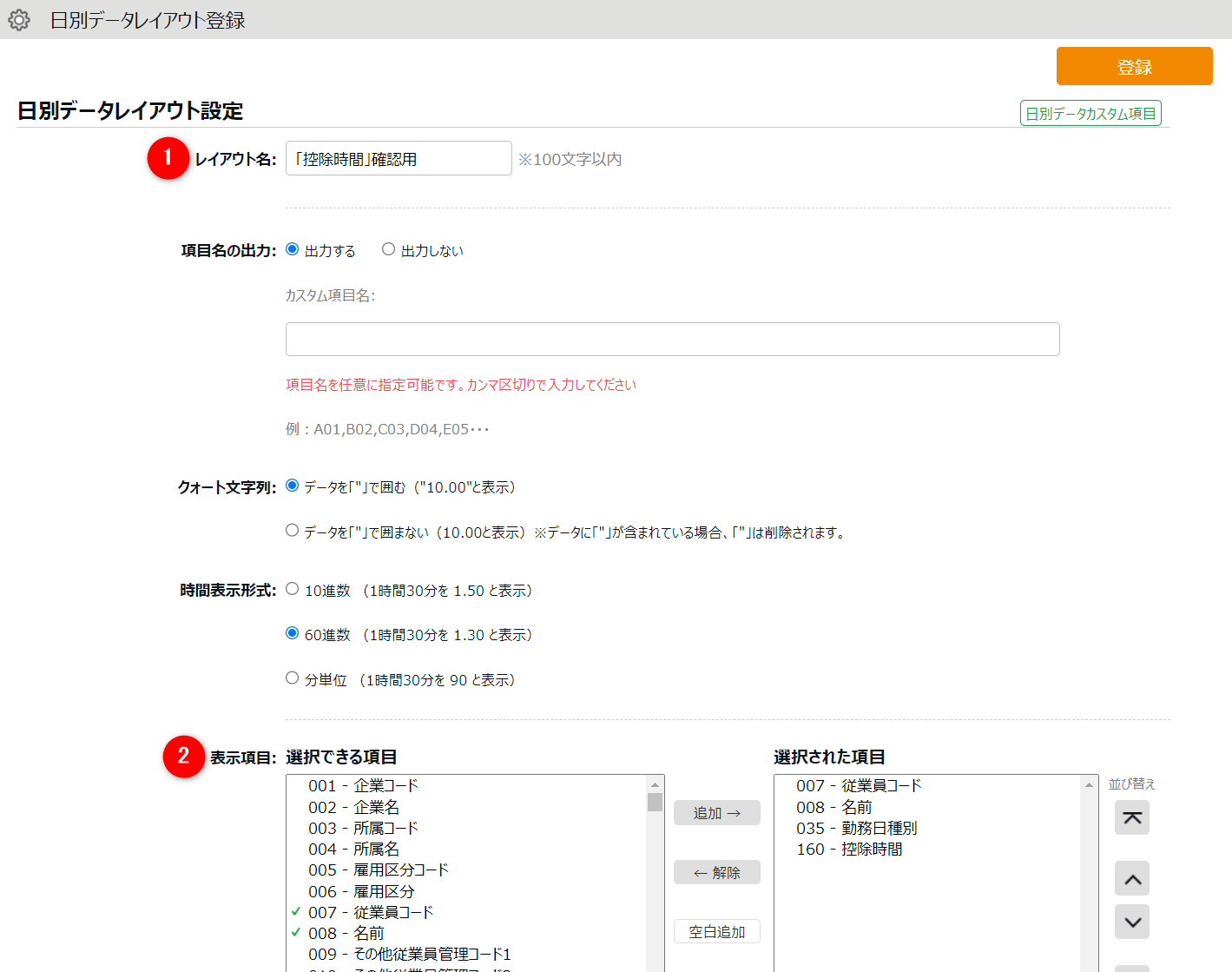1232x972 pixels.
Task: Click the 日別データレイアウト設定 heading
Action: [x=130, y=111]
